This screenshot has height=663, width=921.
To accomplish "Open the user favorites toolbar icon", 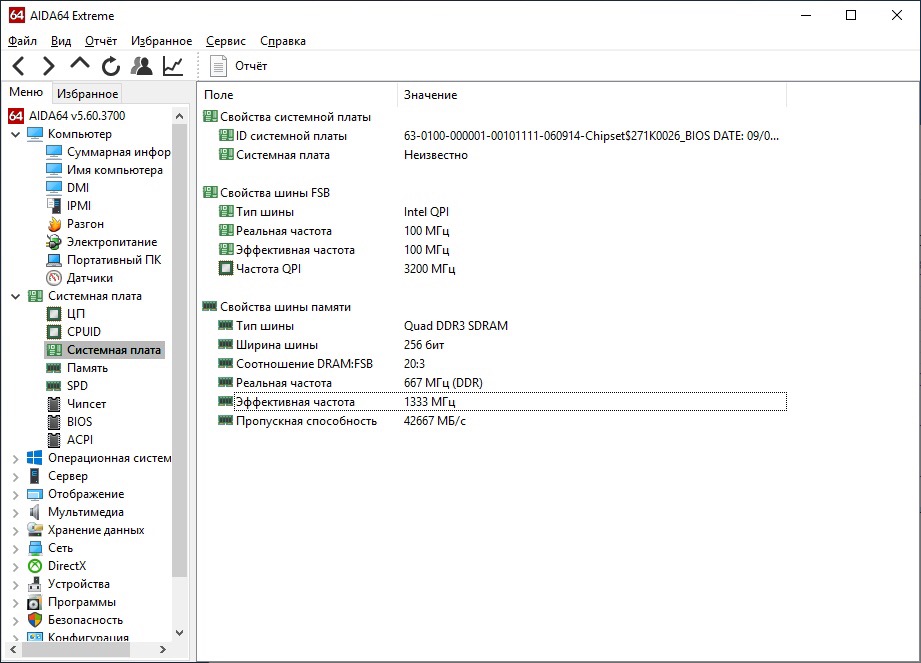I will [x=142, y=66].
